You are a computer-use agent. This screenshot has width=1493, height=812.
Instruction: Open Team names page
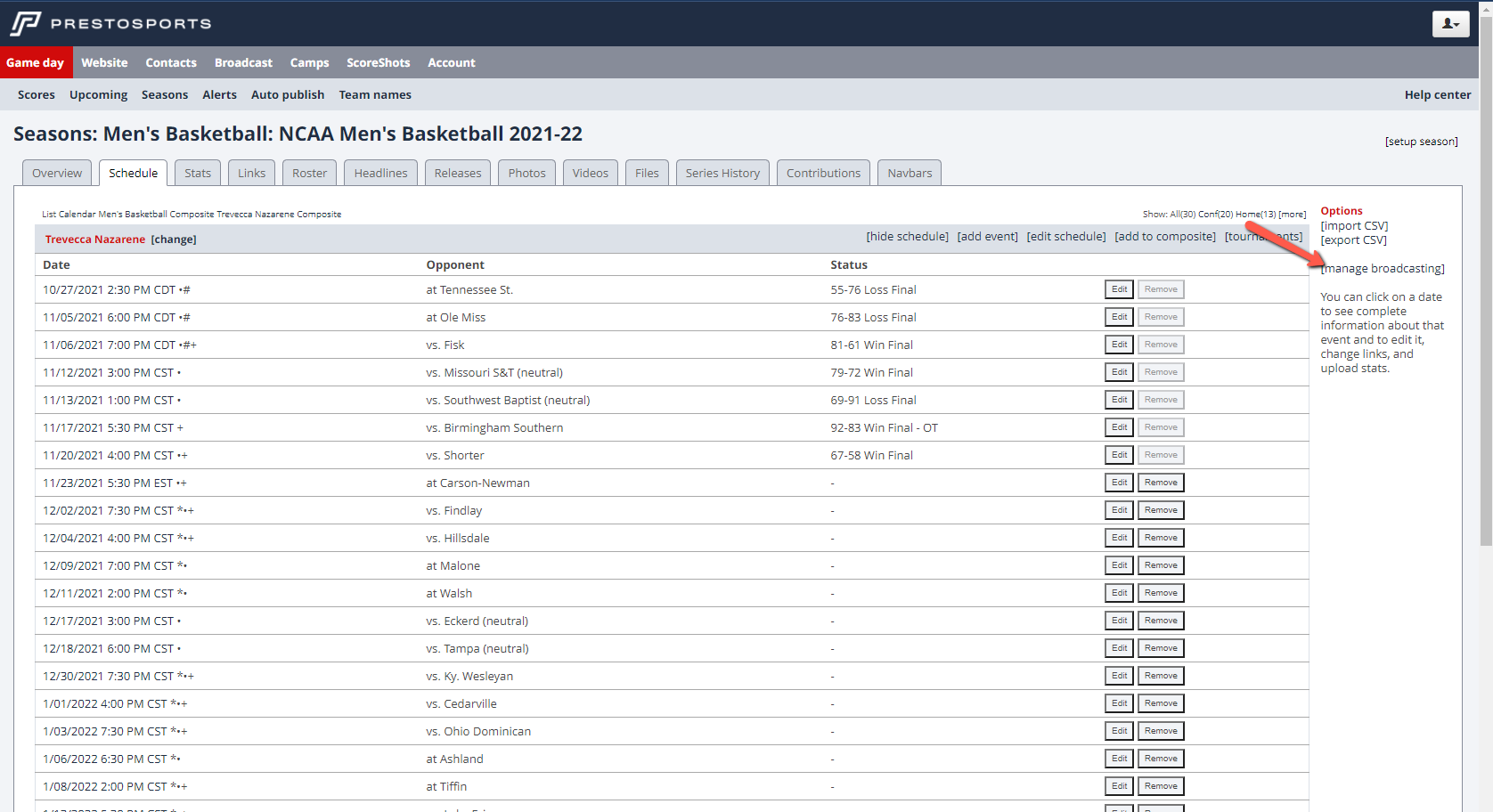[x=375, y=94]
